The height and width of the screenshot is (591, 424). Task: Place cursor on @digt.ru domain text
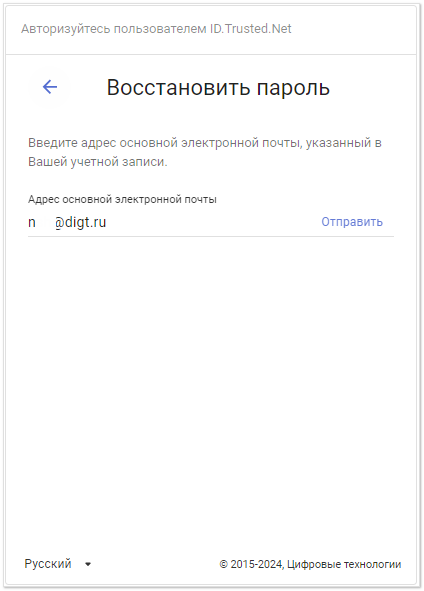80,222
